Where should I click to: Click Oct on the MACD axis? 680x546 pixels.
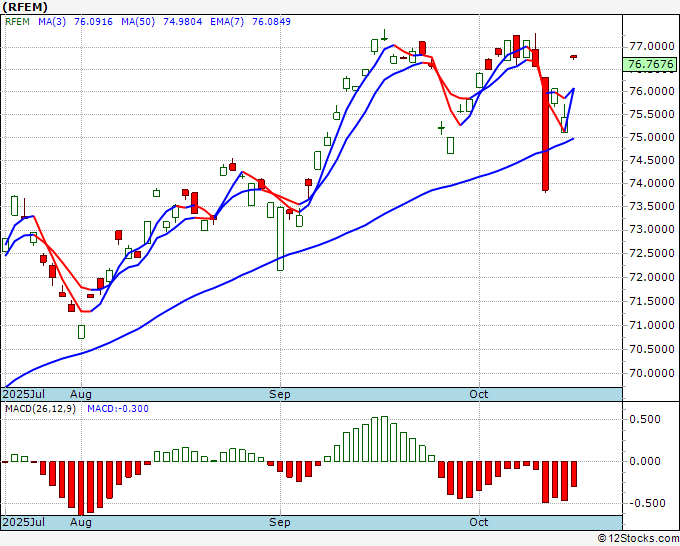point(479,522)
